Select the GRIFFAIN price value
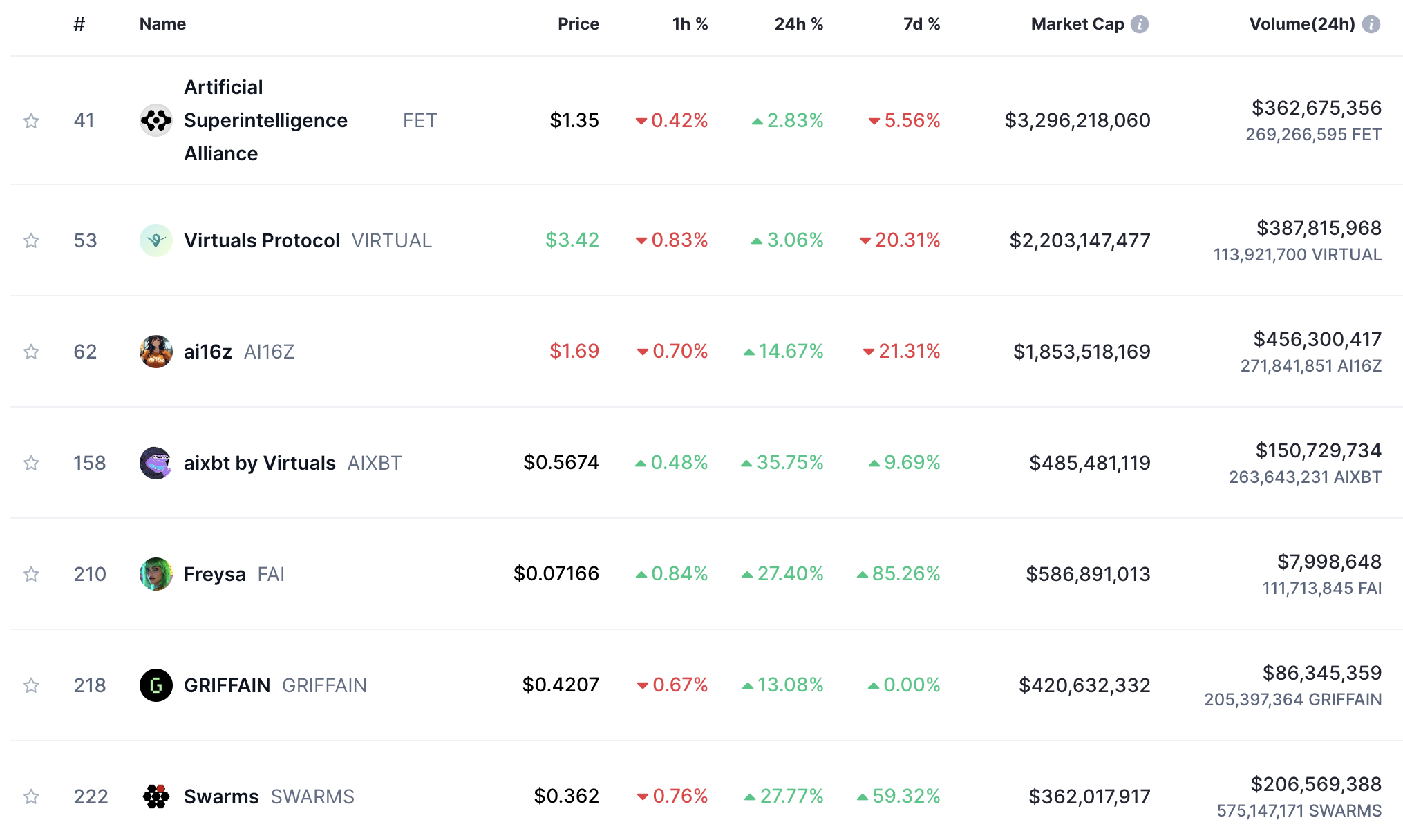Viewport: 1403px width, 840px height. tap(560, 685)
